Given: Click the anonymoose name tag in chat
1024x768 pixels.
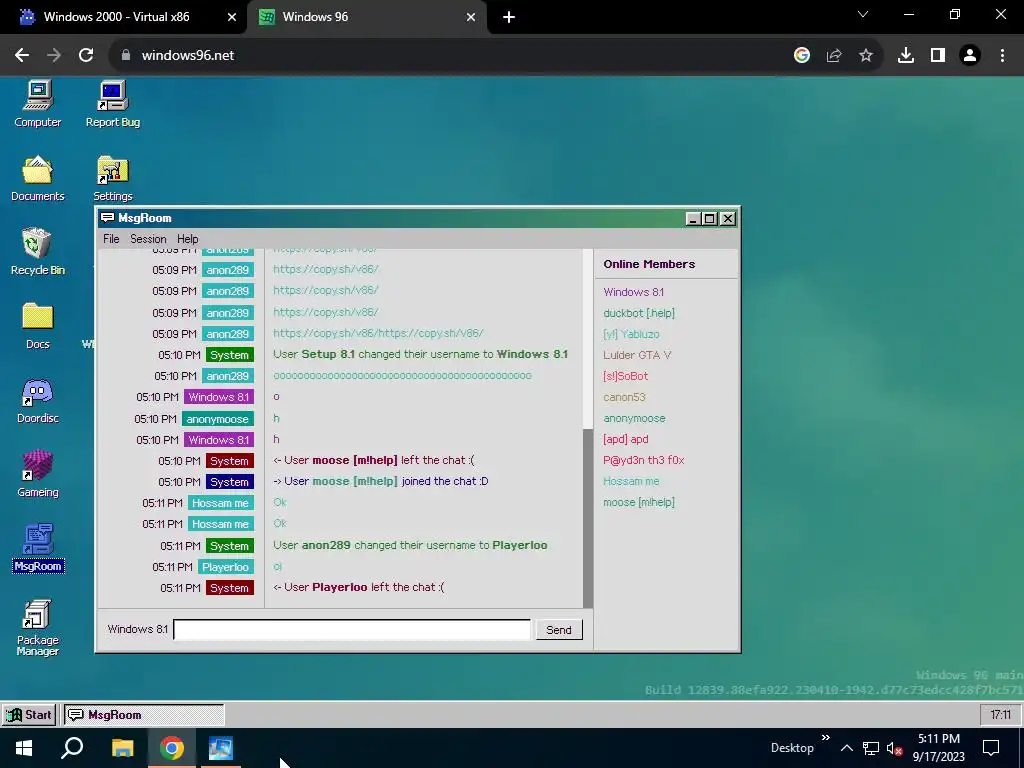Looking at the screenshot, I should pos(217,419).
